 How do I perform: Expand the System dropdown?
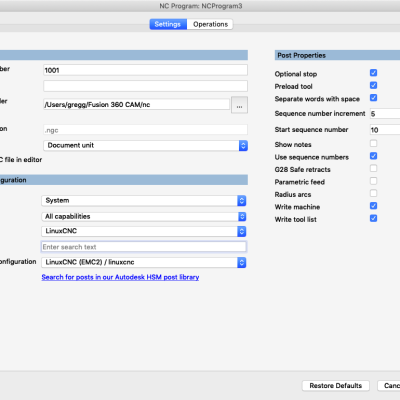[x=144, y=201]
